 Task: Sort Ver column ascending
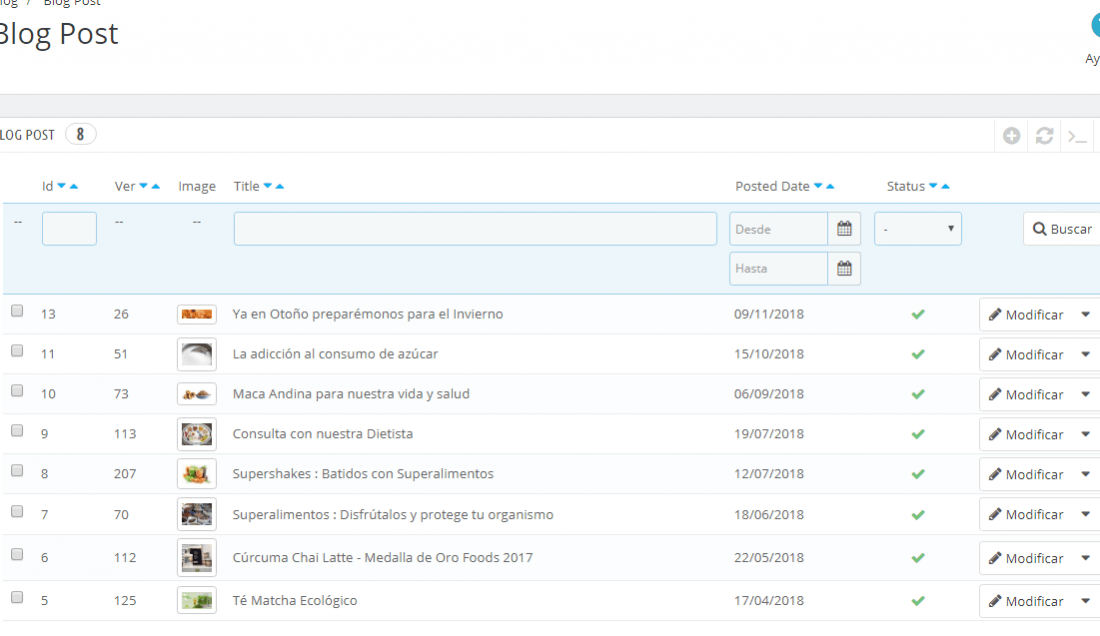pos(156,186)
